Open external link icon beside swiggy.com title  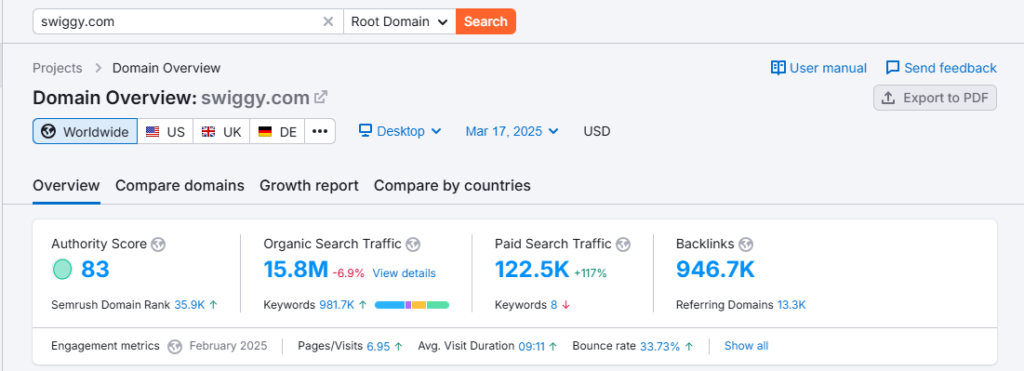tap(321, 97)
